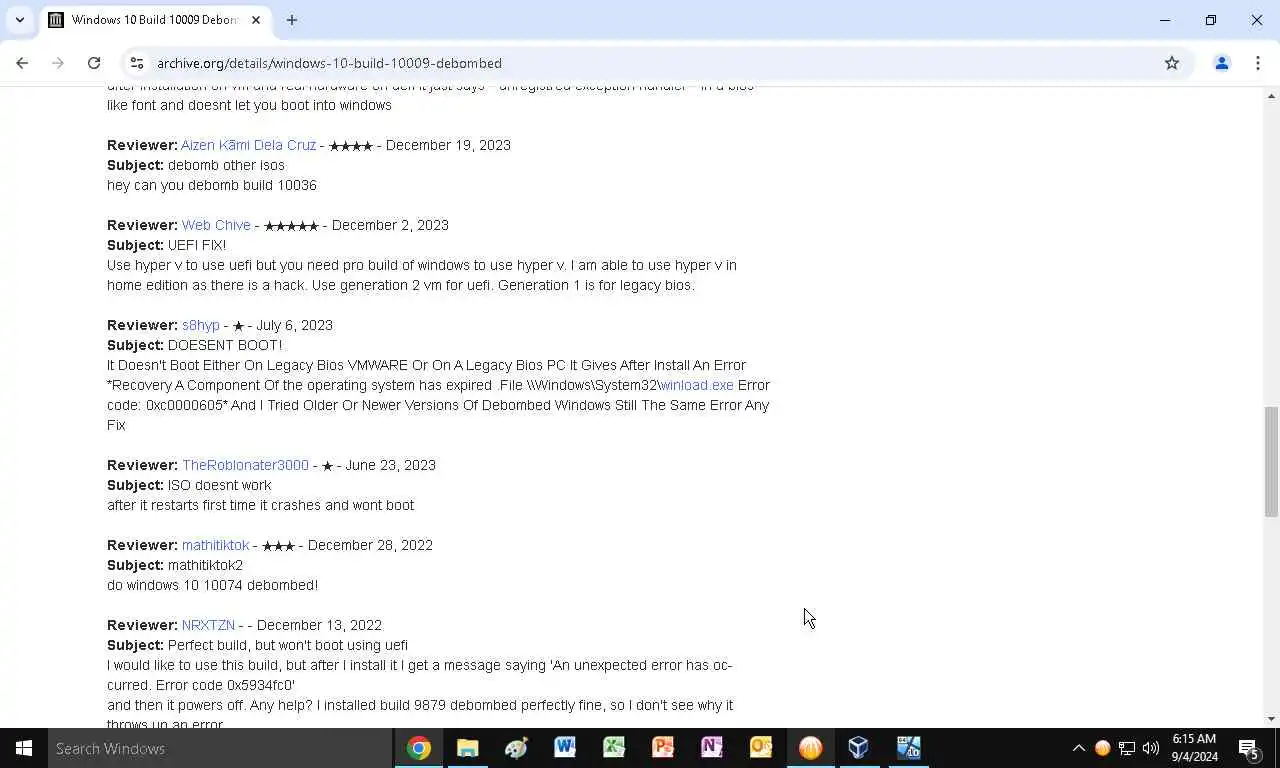This screenshot has height=768, width=1280.
Task: Click the date 'June 23, 2023'
Action: [390, 465]
